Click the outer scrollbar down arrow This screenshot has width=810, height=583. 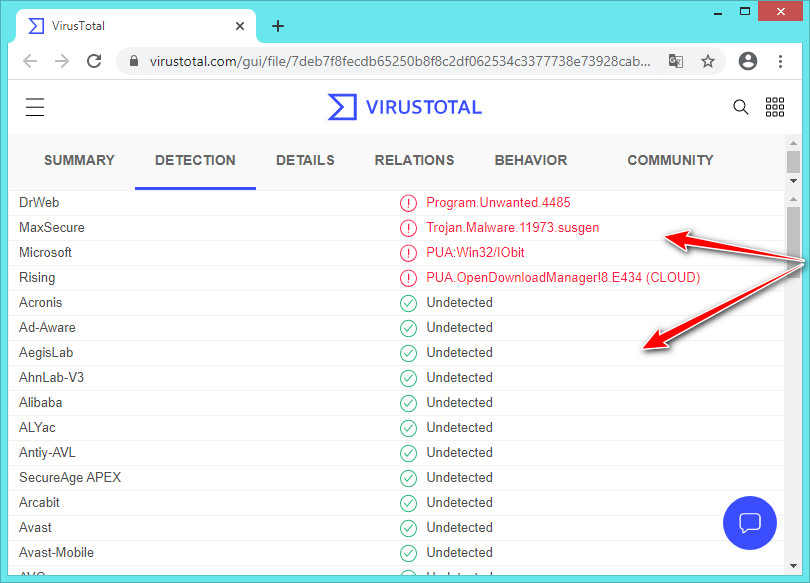click(793, 181)
